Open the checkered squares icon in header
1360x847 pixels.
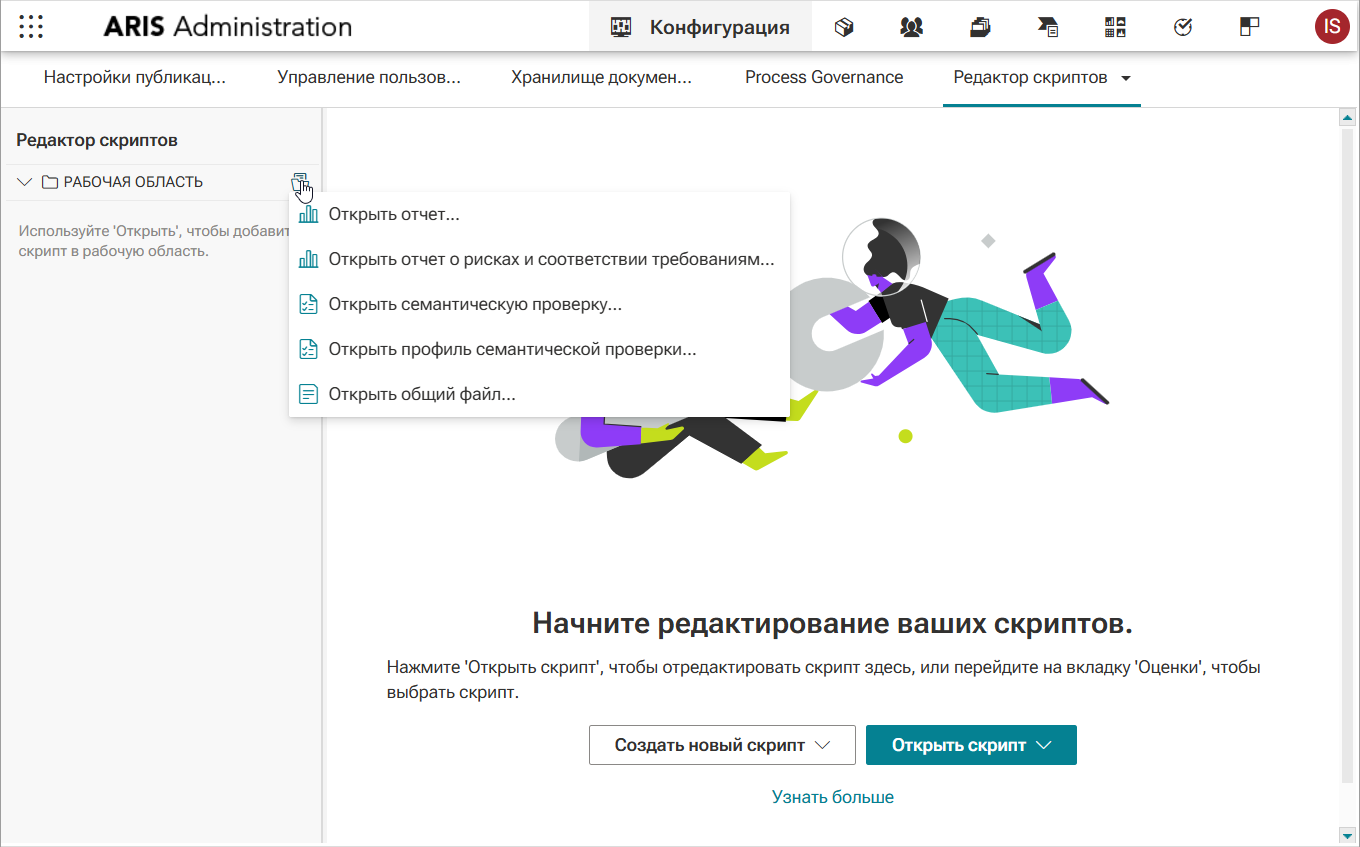[x=1250, y=27]
